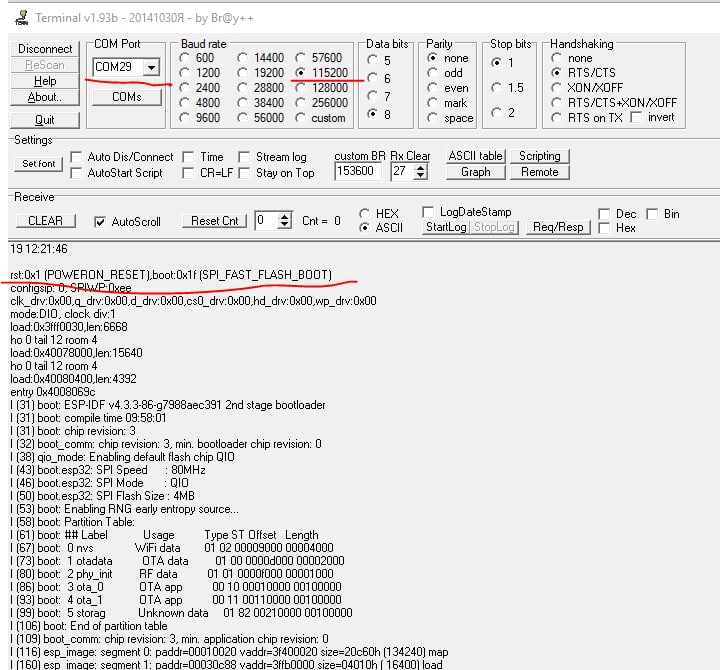The image size is (720, 670).
Task: Open the Help button
Action: 45,81
